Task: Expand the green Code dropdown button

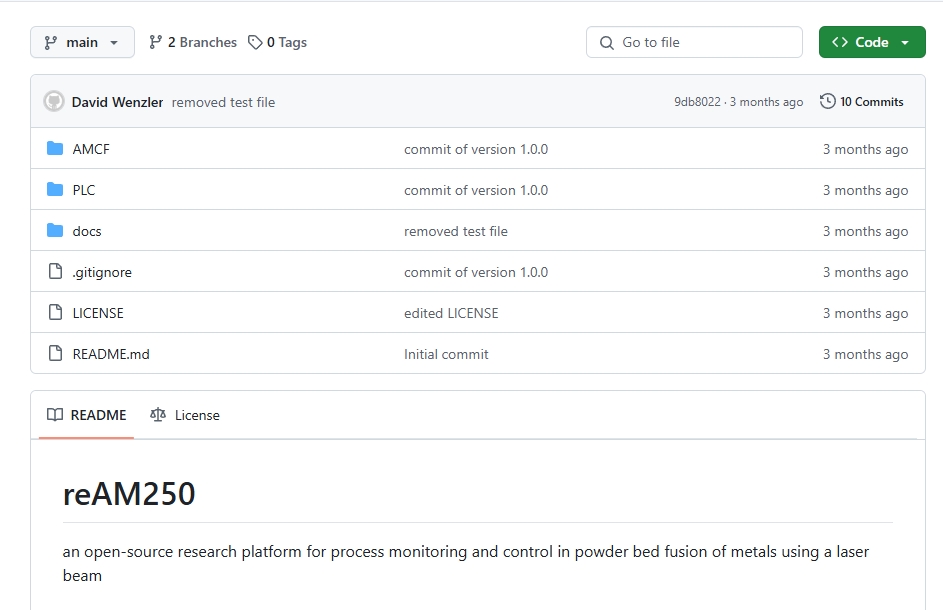Action: (871, 42)
